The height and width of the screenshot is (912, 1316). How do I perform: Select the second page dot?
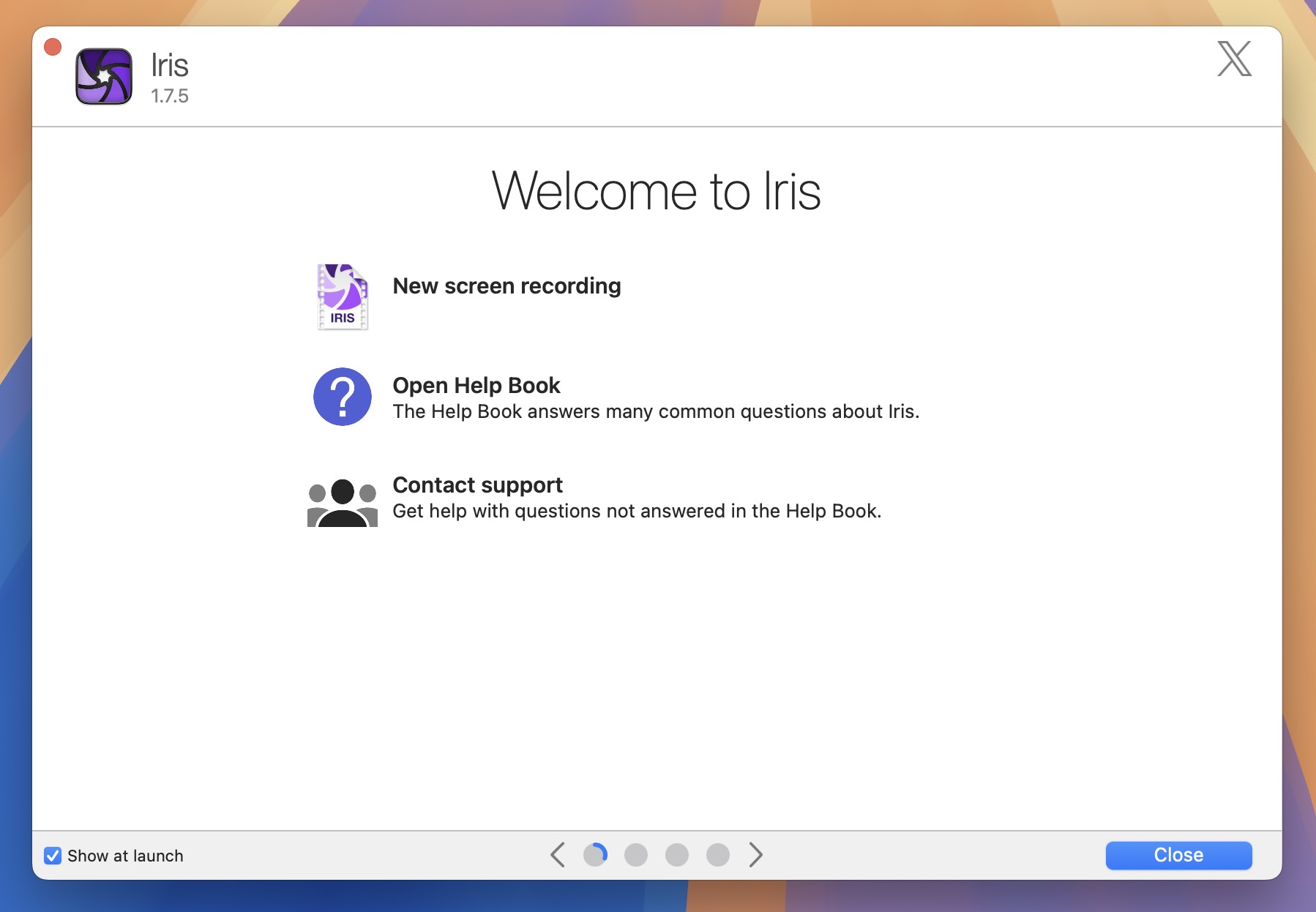(636, 854)
